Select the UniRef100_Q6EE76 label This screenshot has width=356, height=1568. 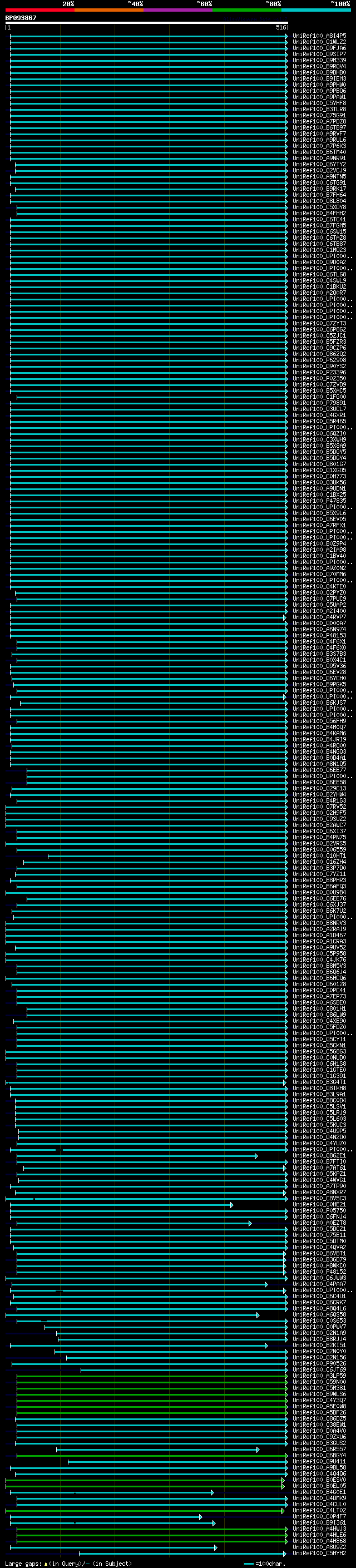[319, 898]
